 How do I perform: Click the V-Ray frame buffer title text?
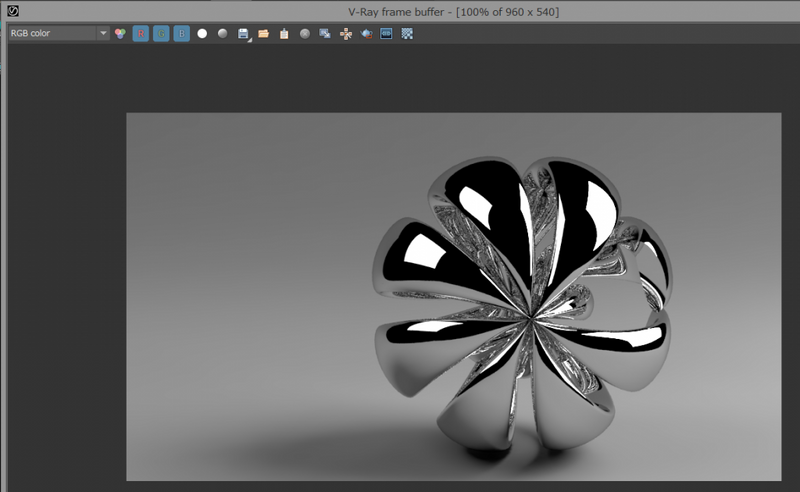click(454, 12)
